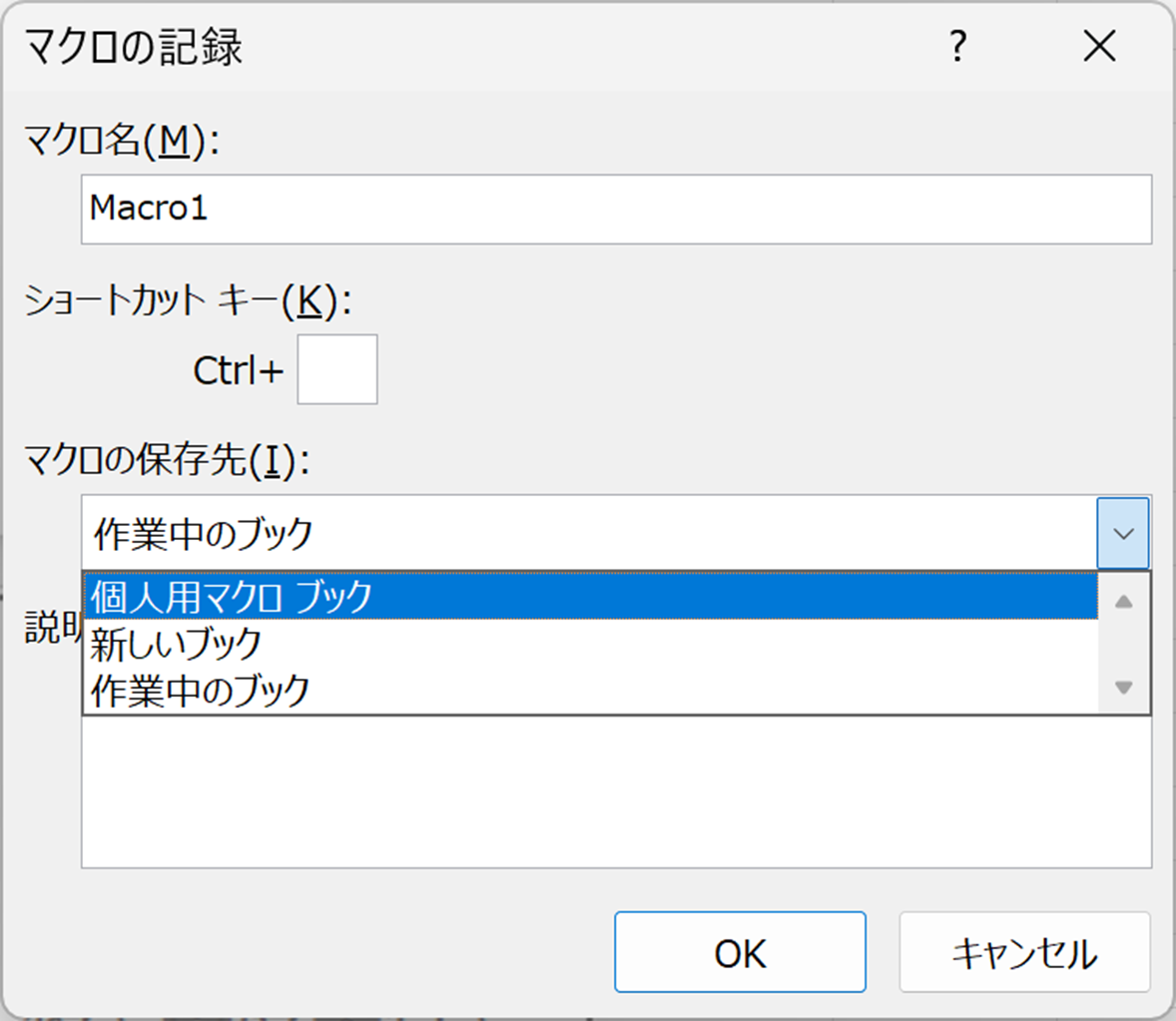Click the マクロ名(M) label
The width and height of the screenshot is (1176, 1021).
tap(122, 140)
